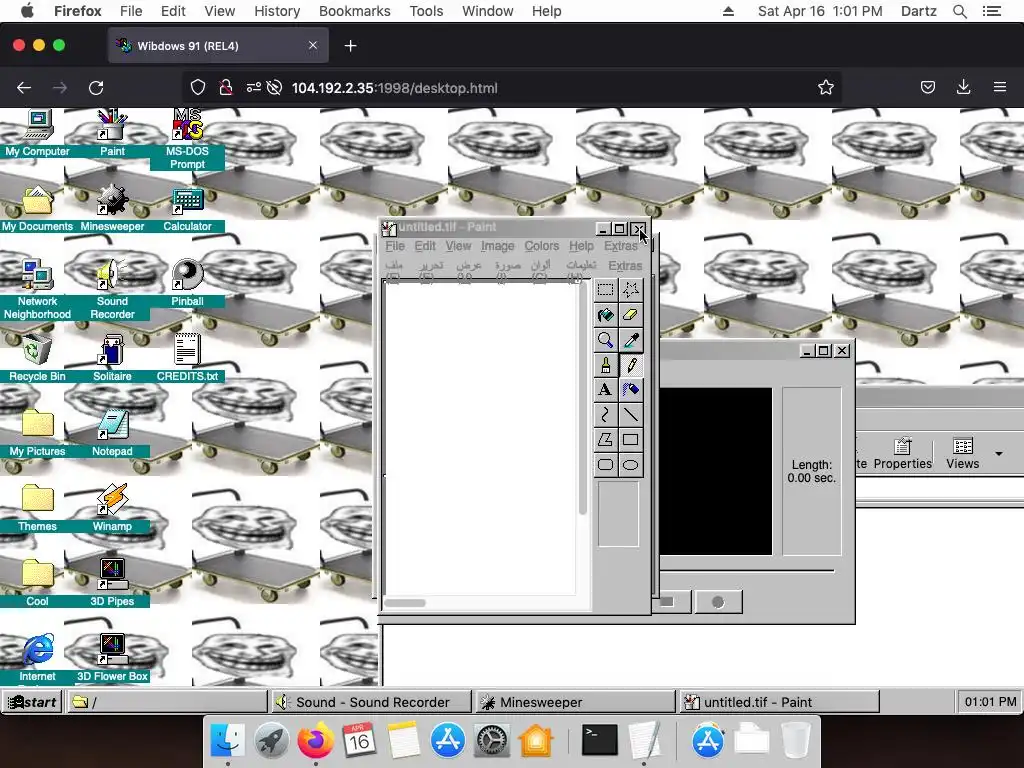Go back using Firefox back arrow

(x=24, y=88)
